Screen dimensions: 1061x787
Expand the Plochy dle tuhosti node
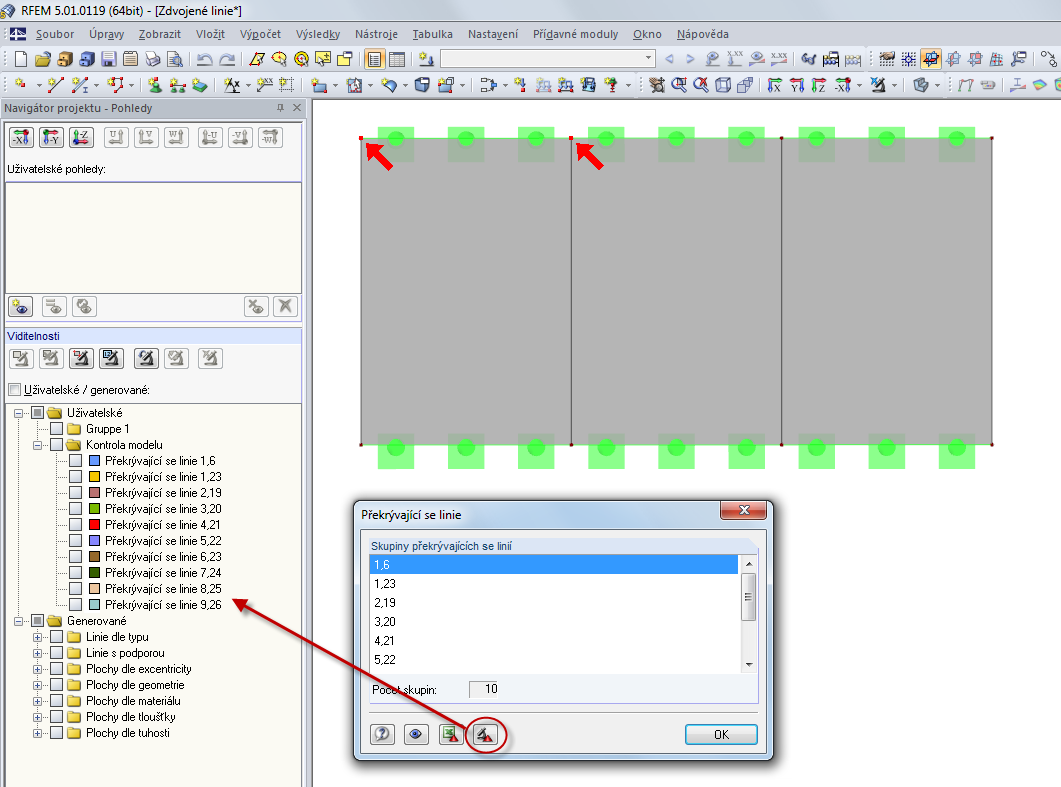coord(38,734)
